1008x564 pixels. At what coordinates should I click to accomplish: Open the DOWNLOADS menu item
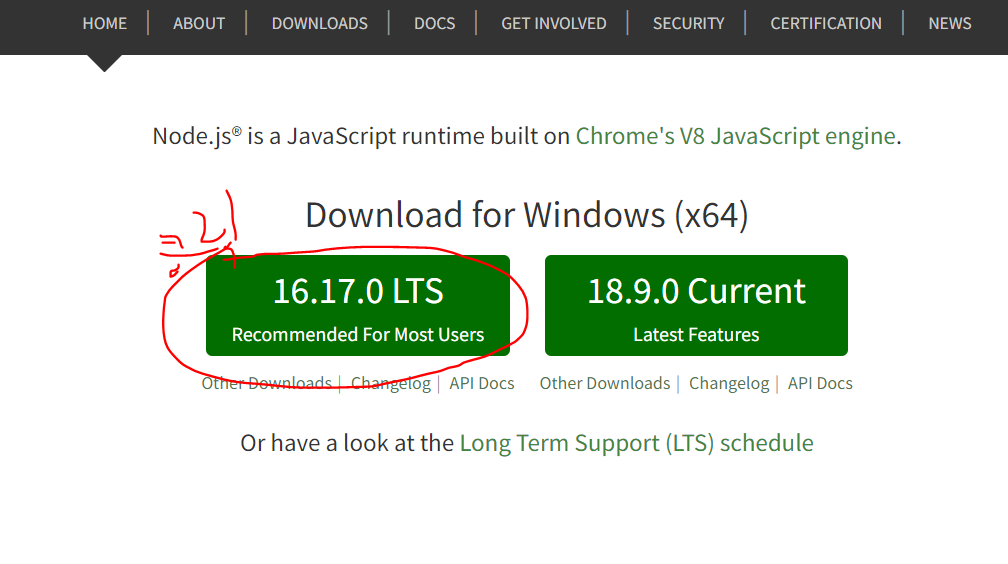(320, 24)
